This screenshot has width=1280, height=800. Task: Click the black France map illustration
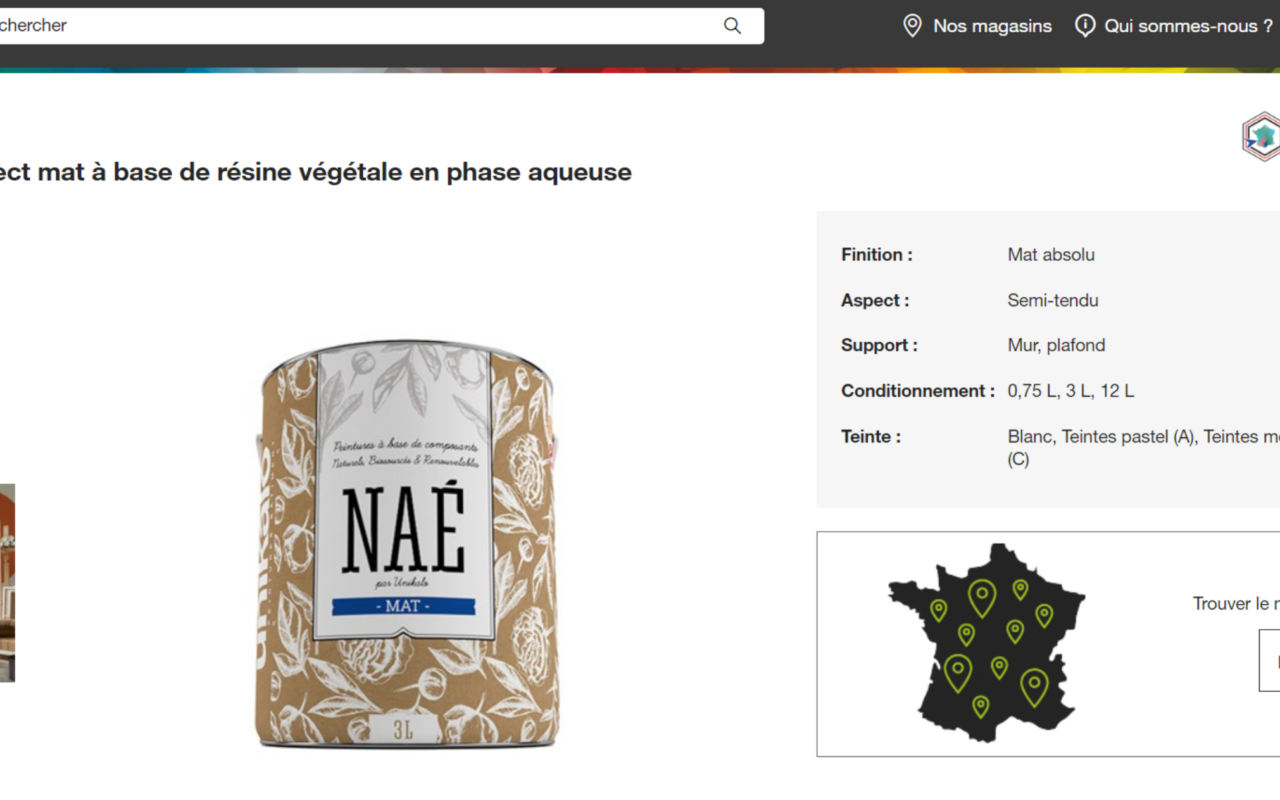(985, 642)
